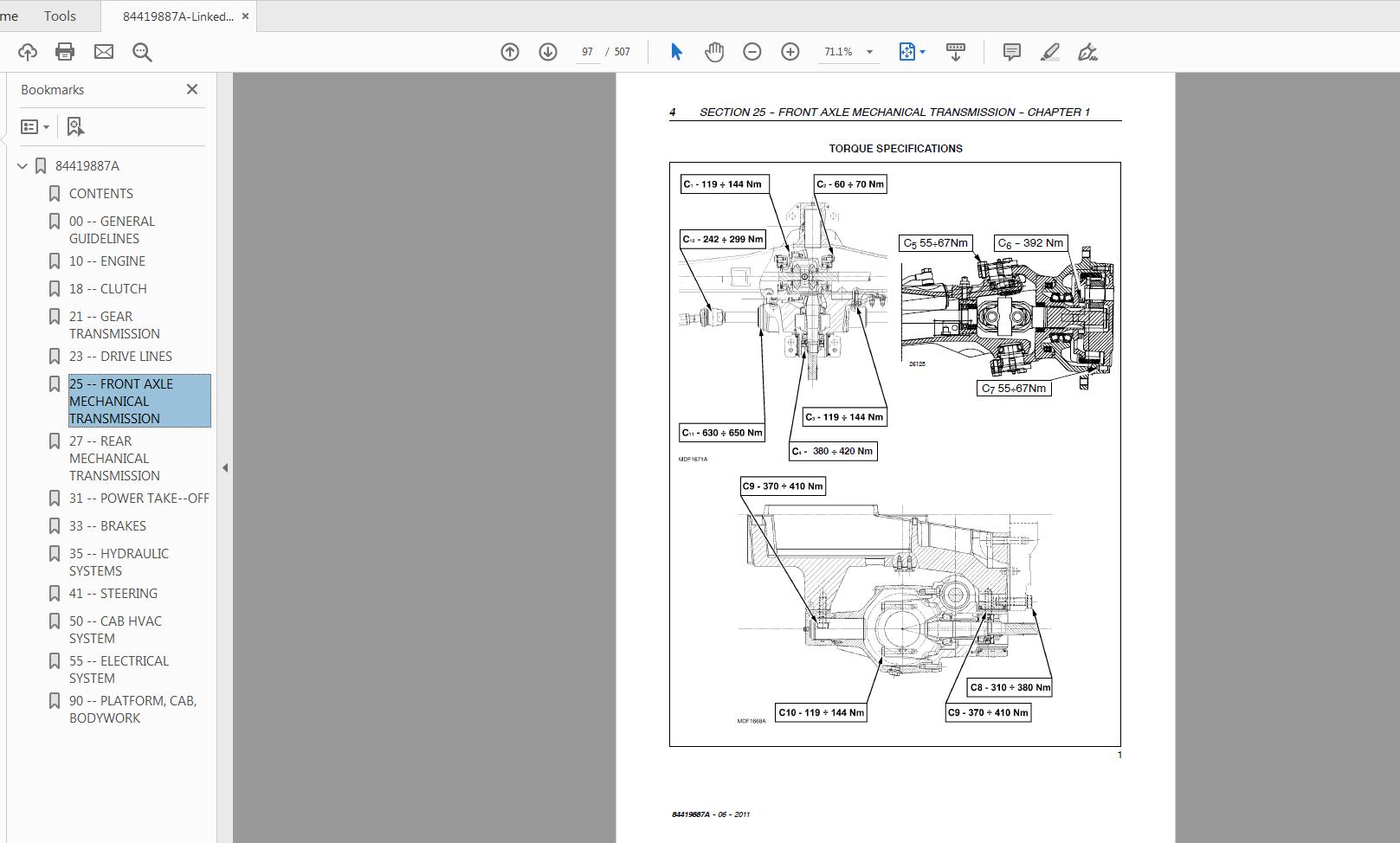1400x843 pixels.
Task: Select the Add Comment icon
Action: click(x=1010, y=52)
